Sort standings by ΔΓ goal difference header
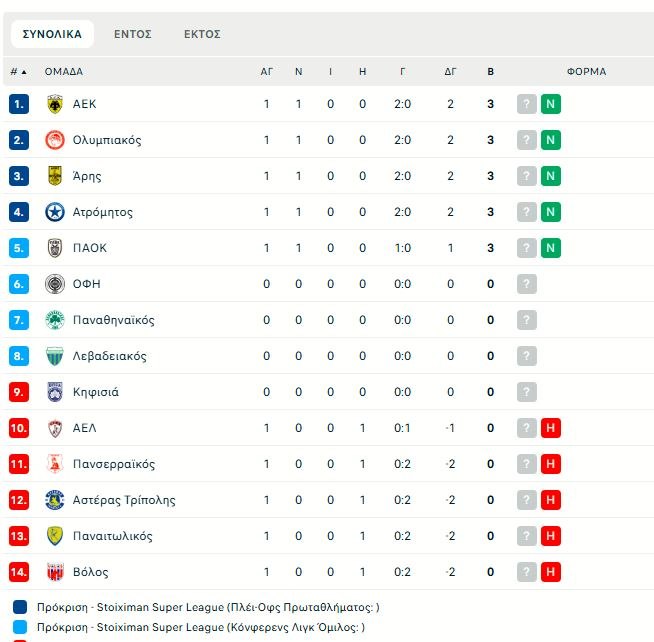This screenshot has height=642, width=654. 450,72
